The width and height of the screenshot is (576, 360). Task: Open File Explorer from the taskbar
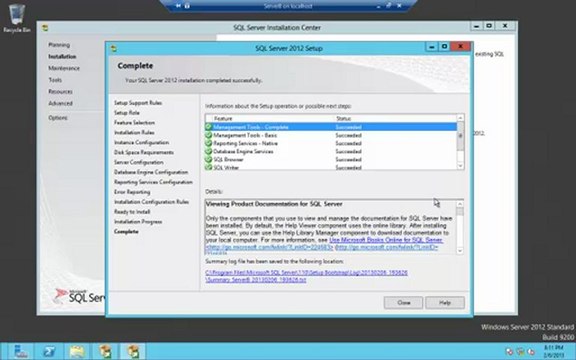pyautogui.click(x=77, y=352)
